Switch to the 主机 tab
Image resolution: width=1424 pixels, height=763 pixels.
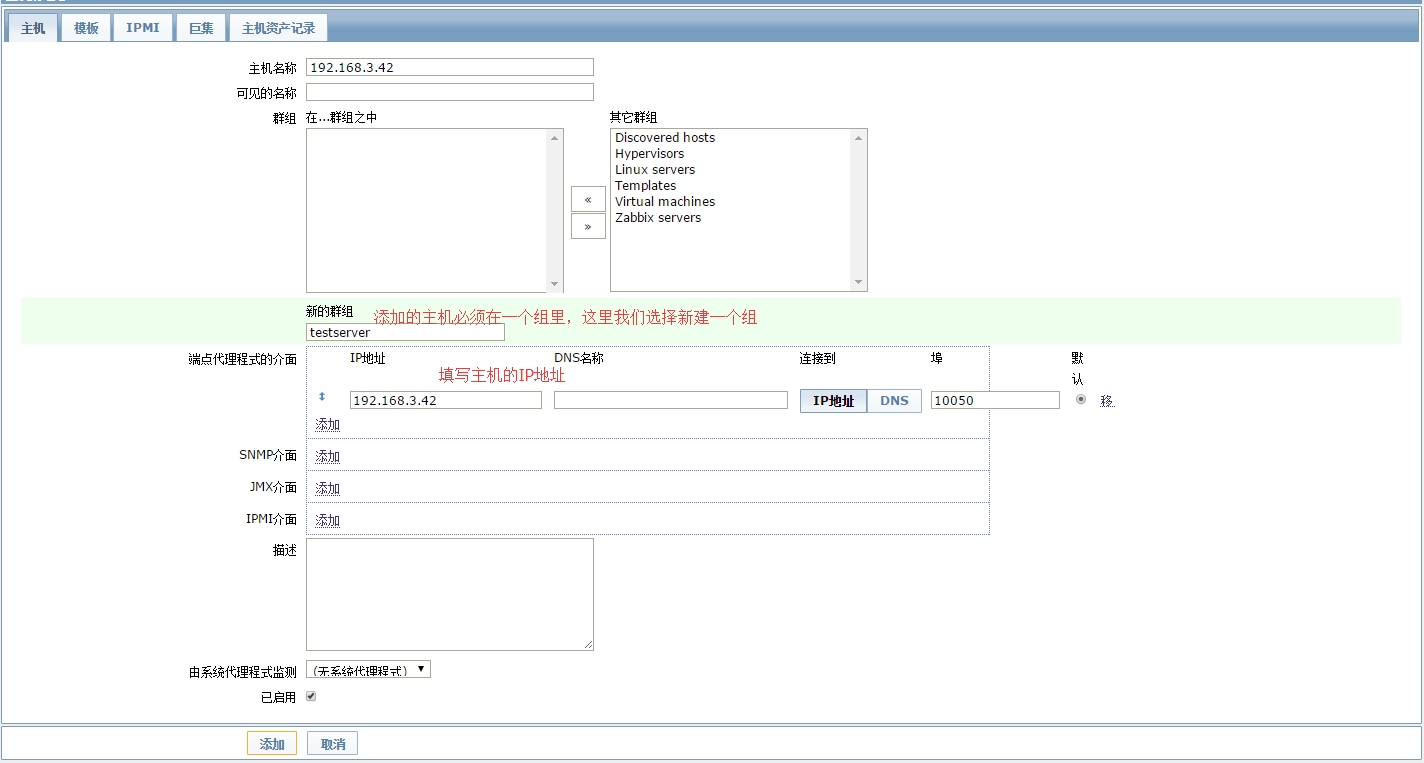click(x=33, y=28)
